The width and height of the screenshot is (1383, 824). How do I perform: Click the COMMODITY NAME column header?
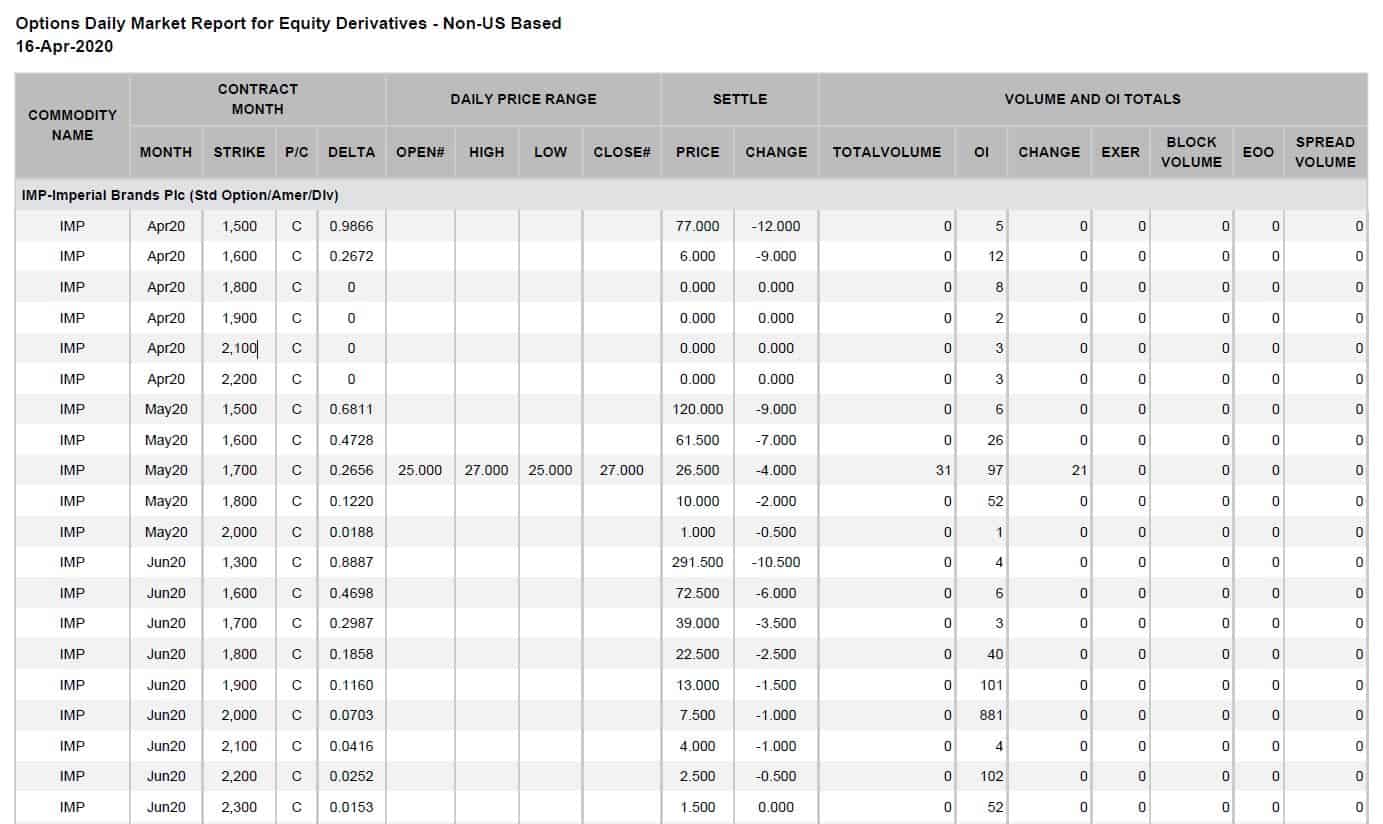click(x=70, y=125)
